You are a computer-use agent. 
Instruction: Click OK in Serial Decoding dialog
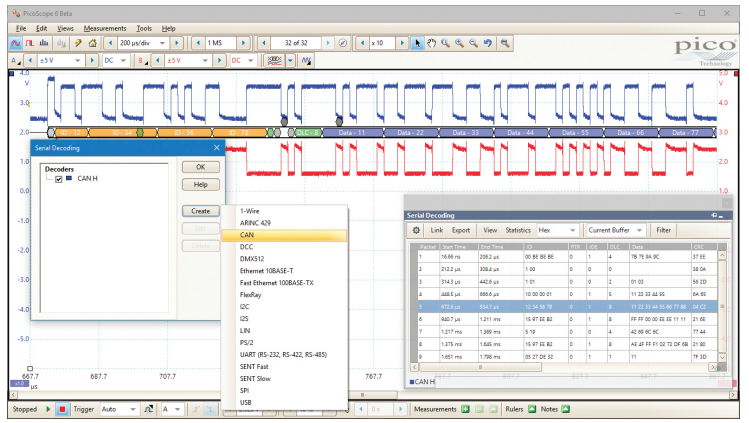pos(201,167)
